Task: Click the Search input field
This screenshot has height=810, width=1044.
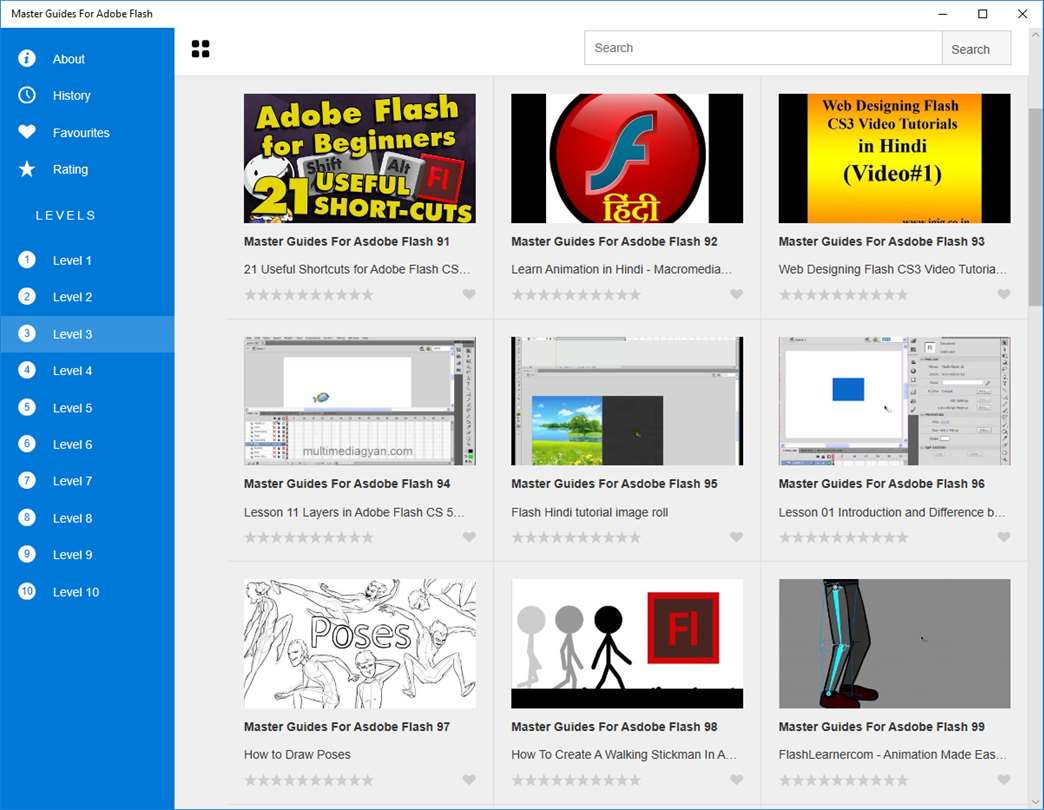Action: tap(763, 48)
